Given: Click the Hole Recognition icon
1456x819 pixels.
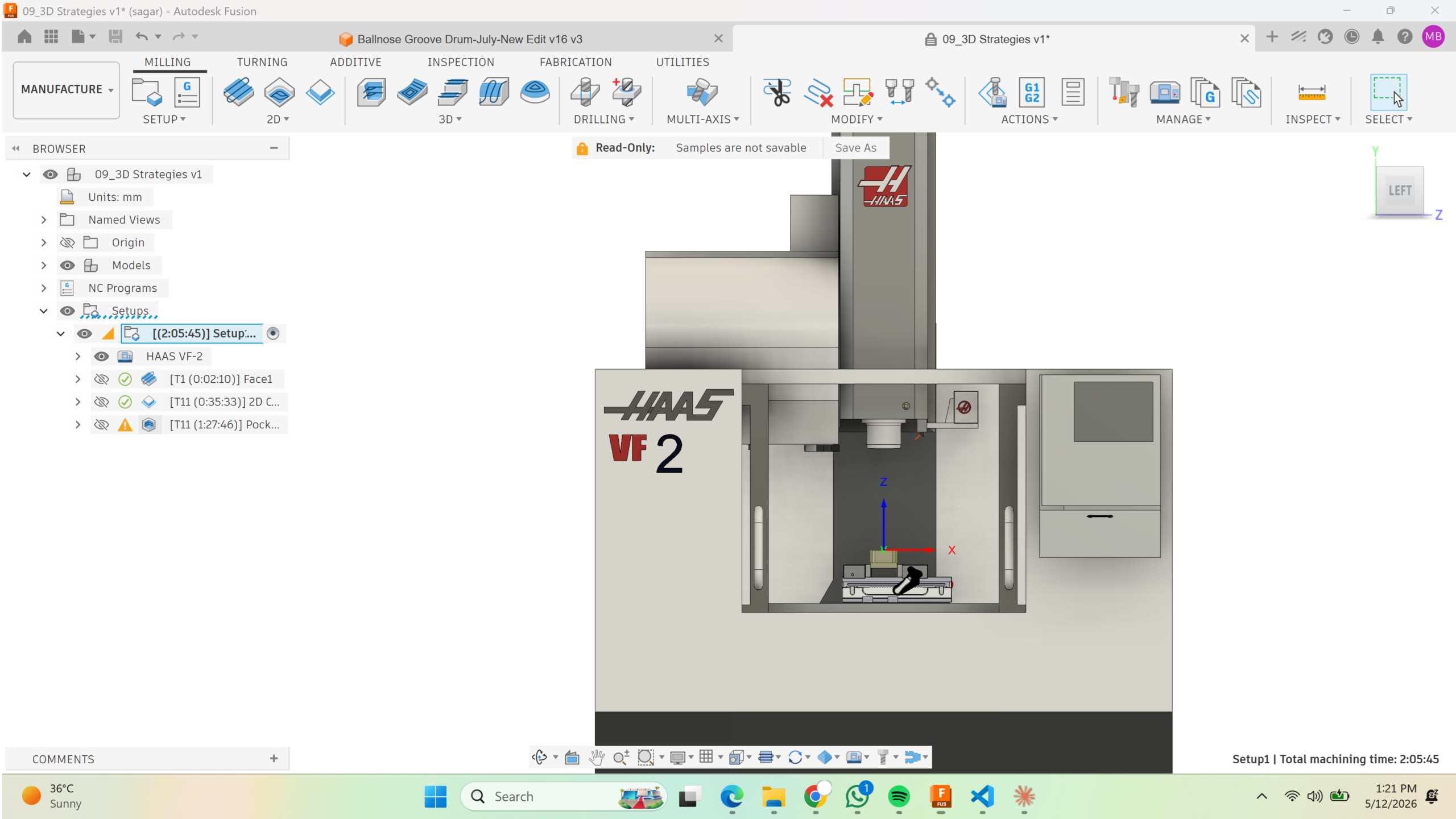Looking at the screenshot, I should point(626,92).
